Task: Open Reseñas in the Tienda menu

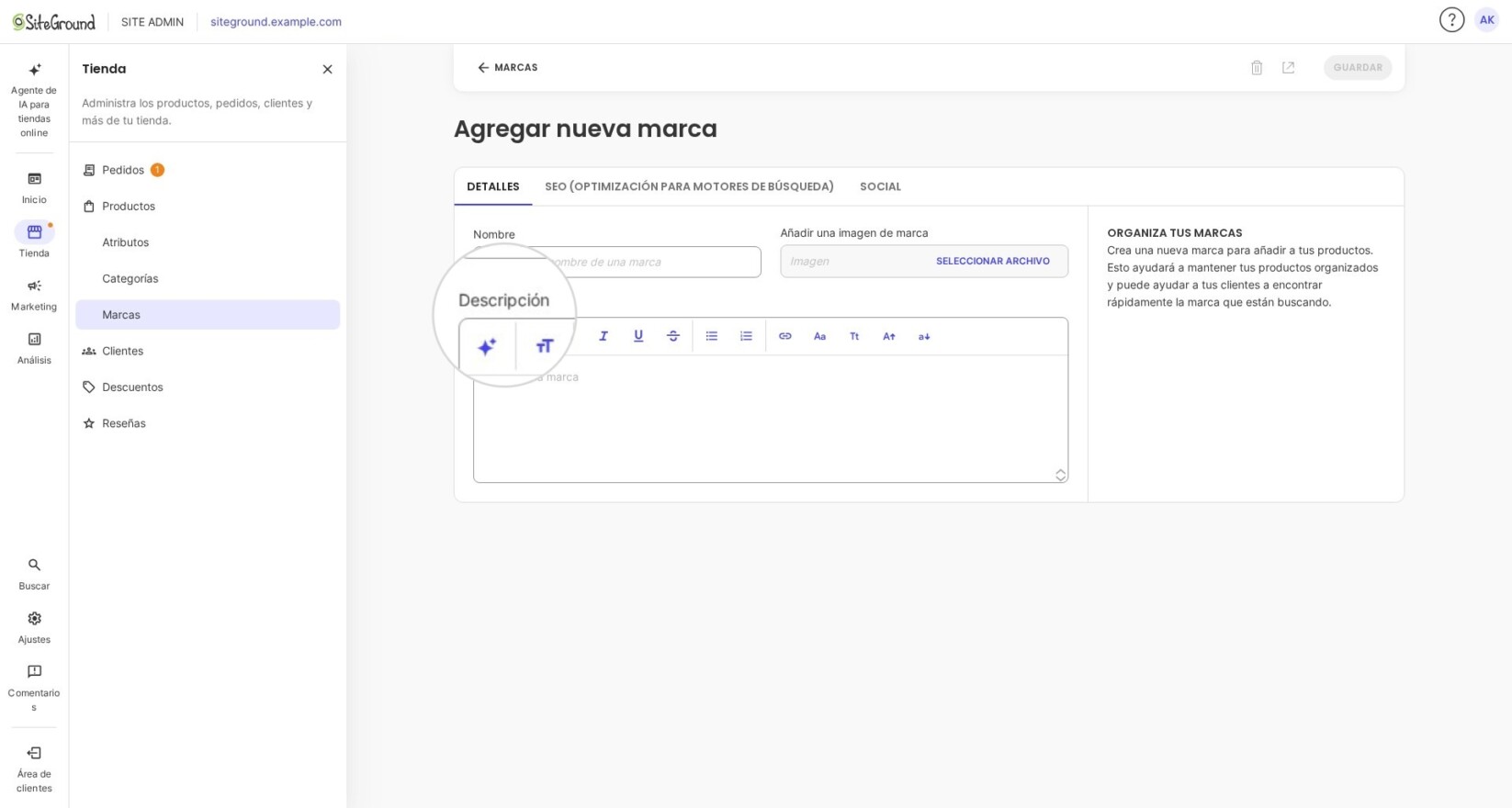Action: pos(208,423)
